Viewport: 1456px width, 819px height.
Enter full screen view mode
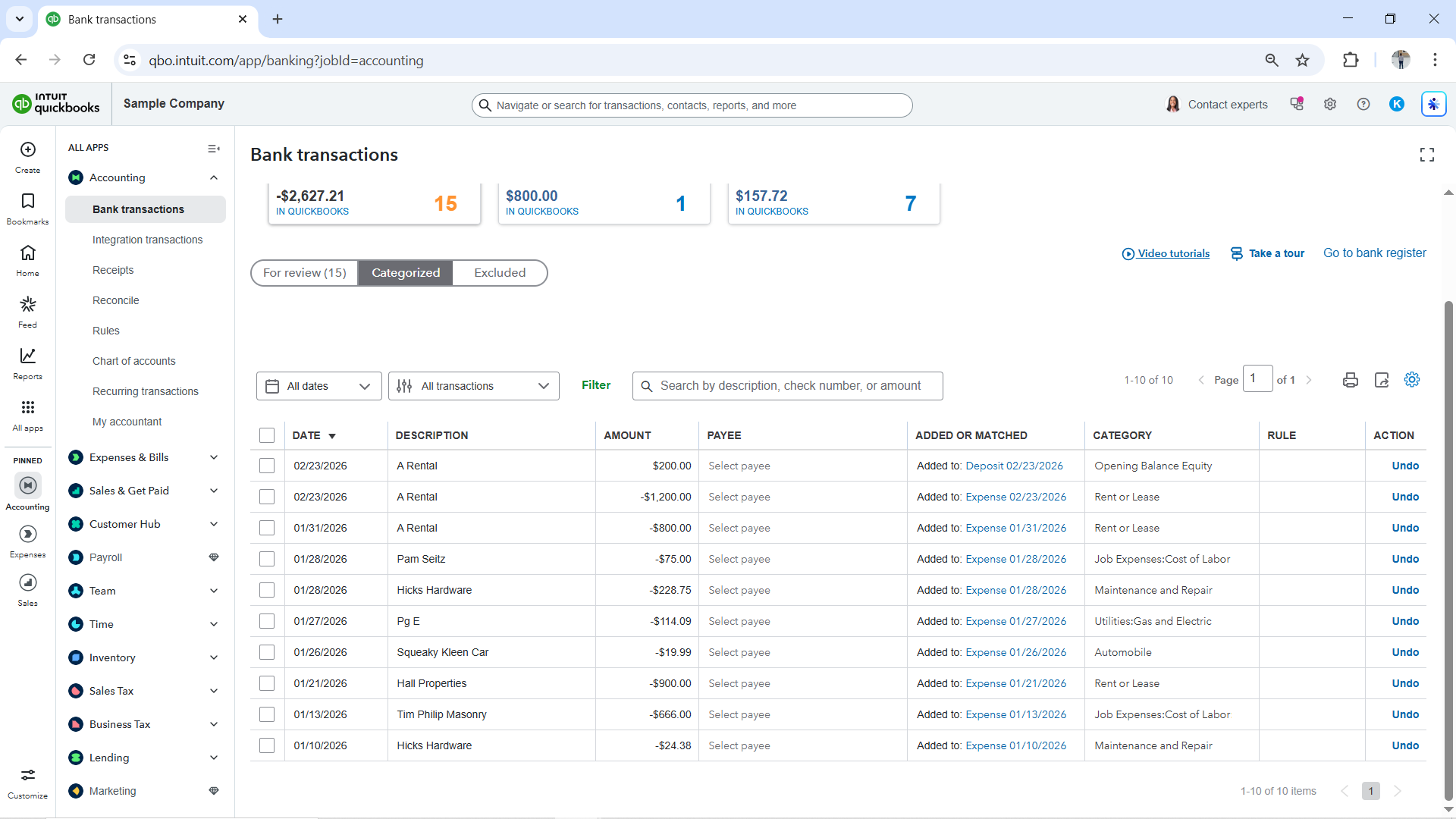click(x=1426, y=155)
